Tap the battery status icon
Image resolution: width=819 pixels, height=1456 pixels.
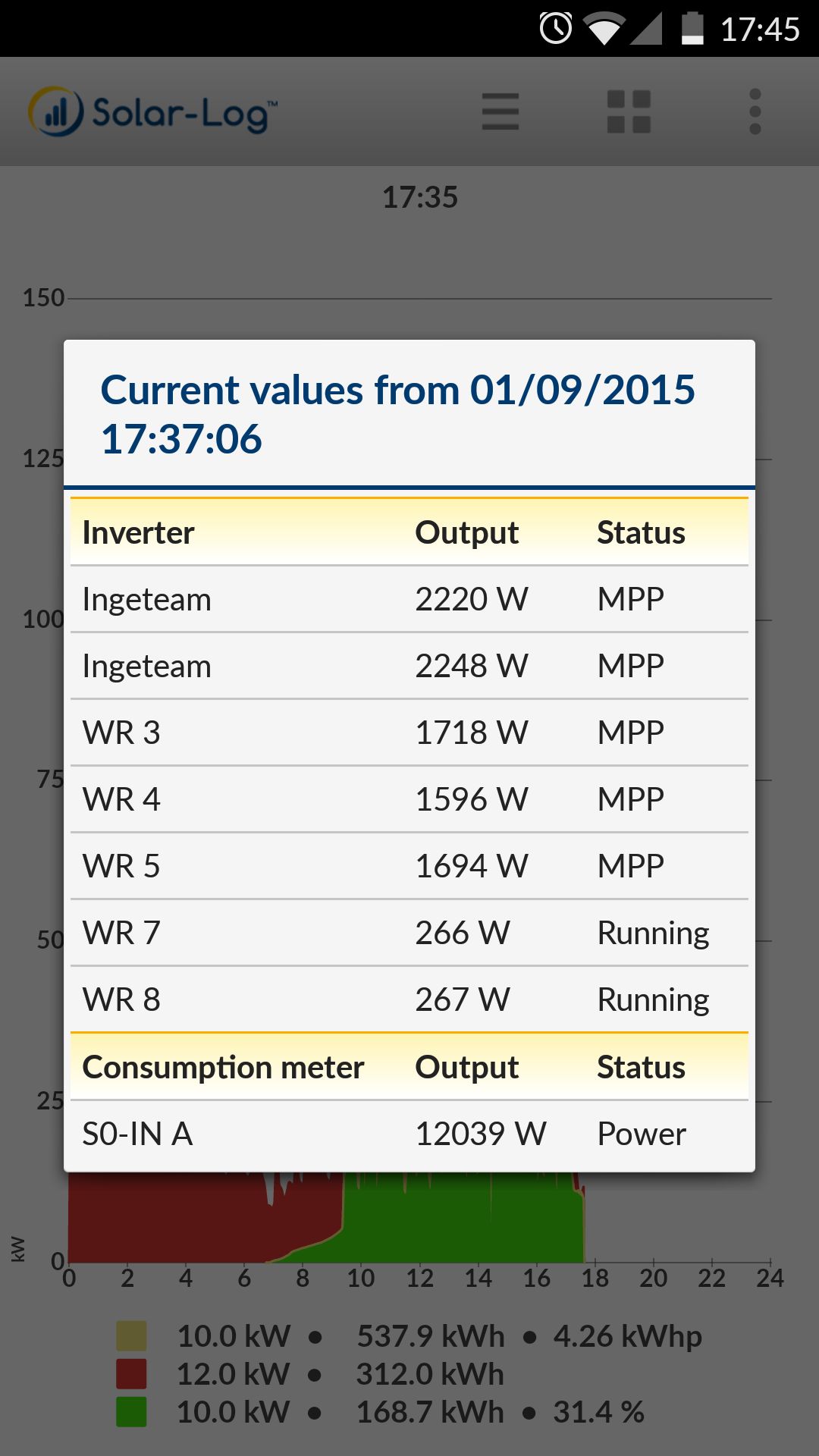(692, 29)
